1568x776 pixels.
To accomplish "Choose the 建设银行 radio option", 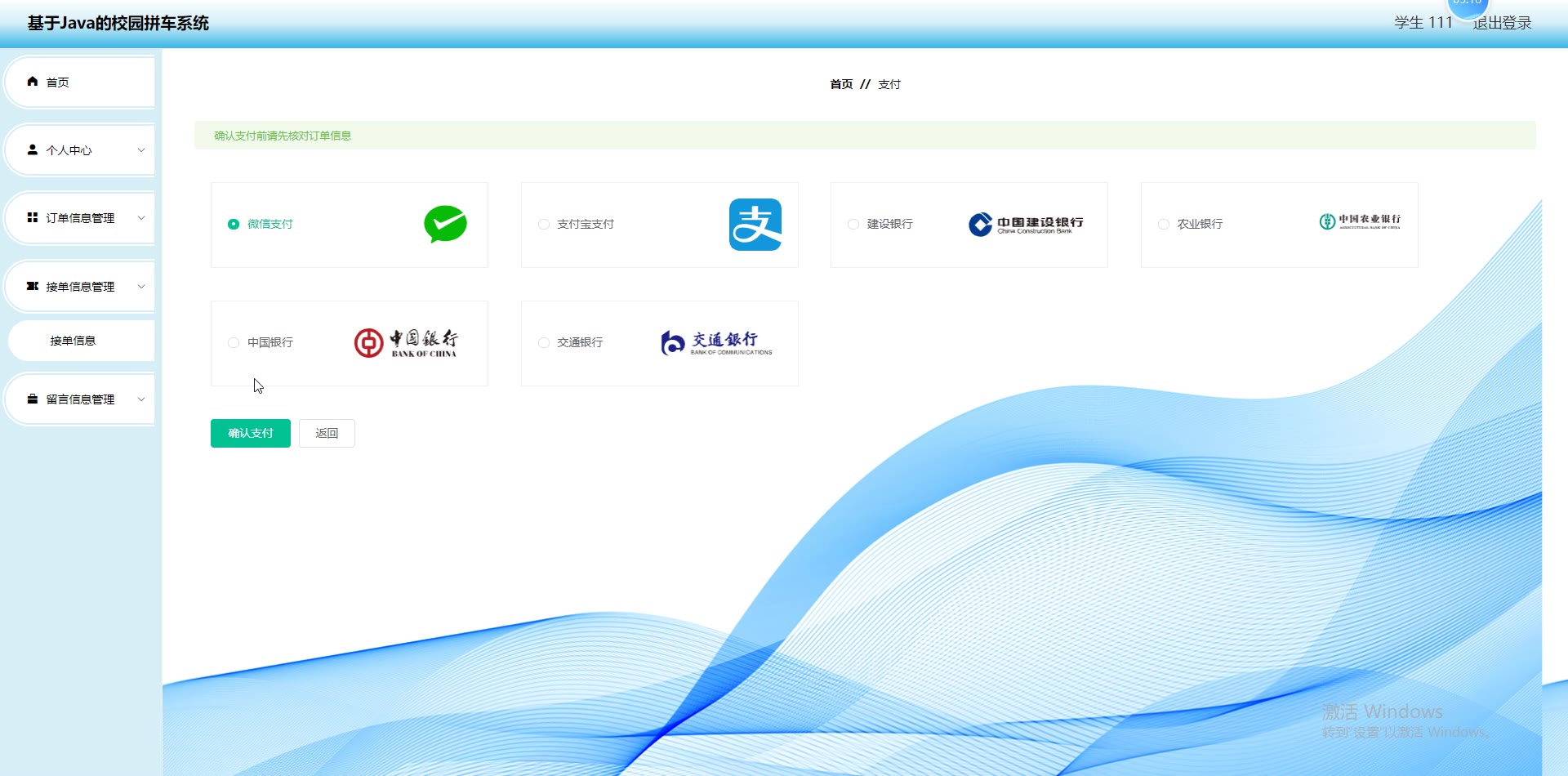I will (x=853, y=224).
